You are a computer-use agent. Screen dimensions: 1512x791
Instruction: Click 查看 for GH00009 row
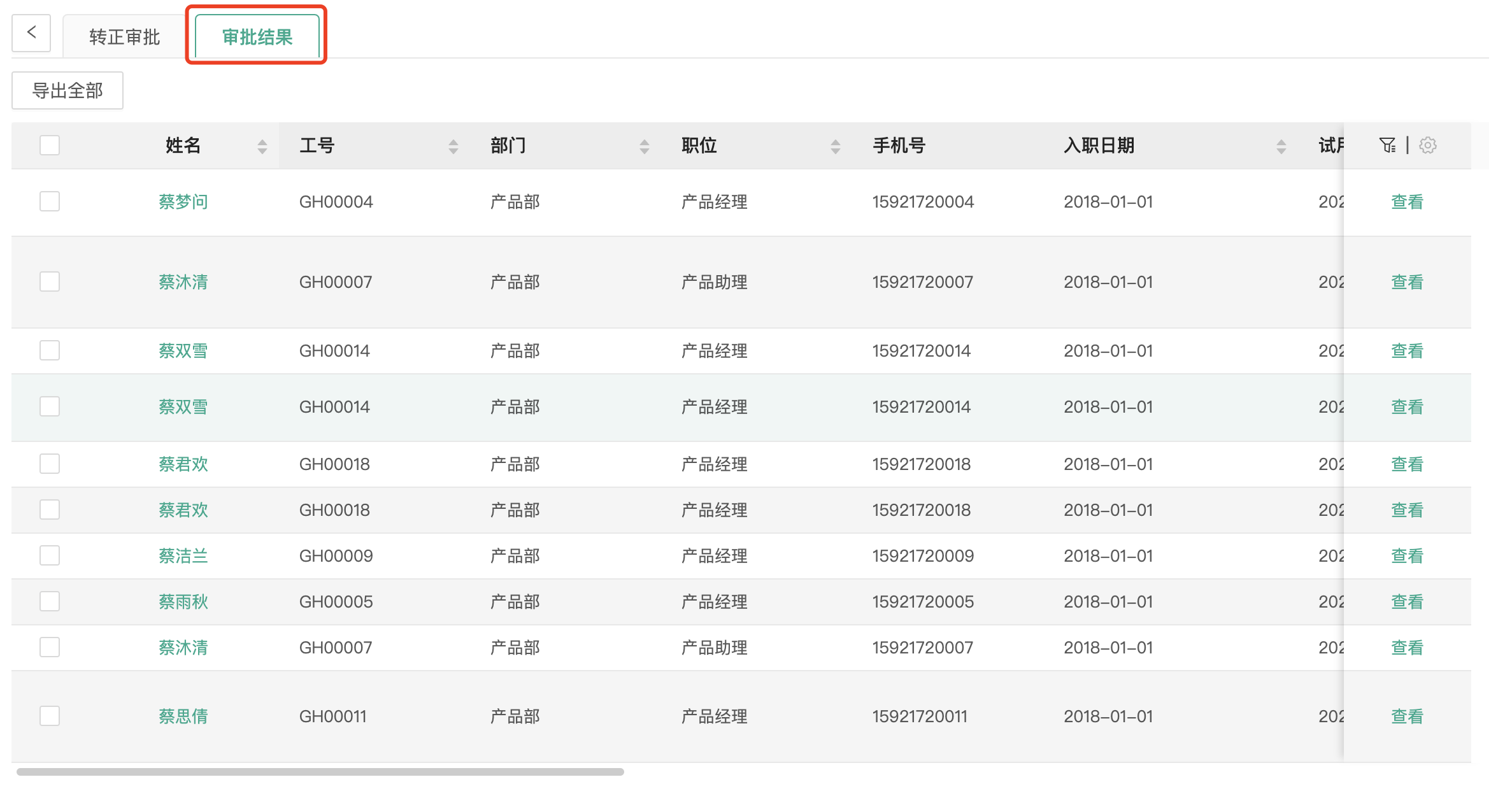tap(1407, 556)
